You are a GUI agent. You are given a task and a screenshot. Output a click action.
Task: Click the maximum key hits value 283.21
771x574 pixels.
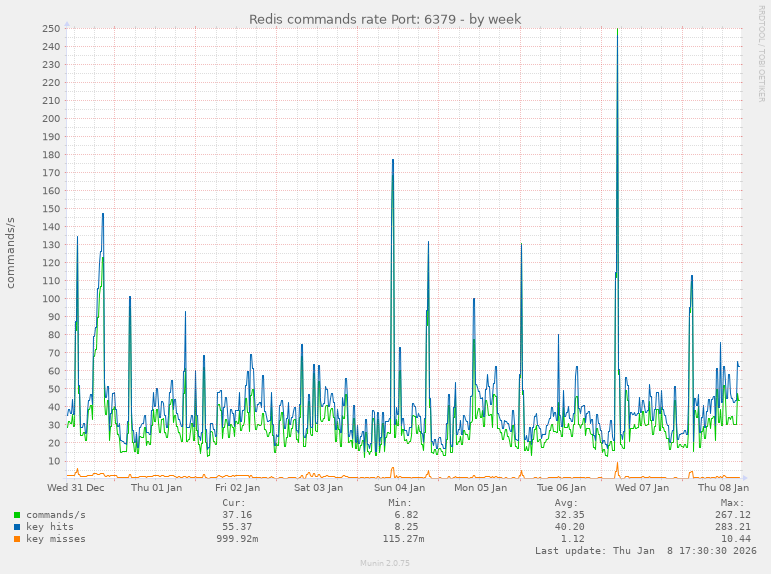733,527
